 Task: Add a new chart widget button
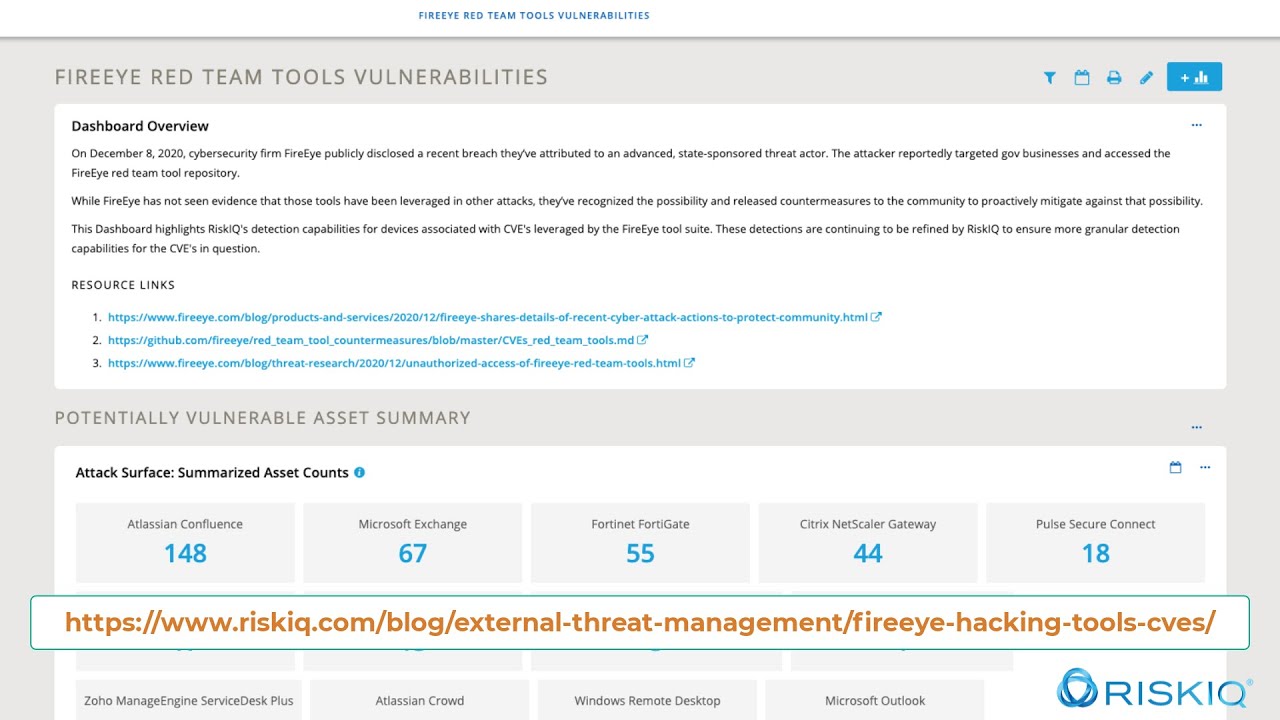click(1194, 77)
